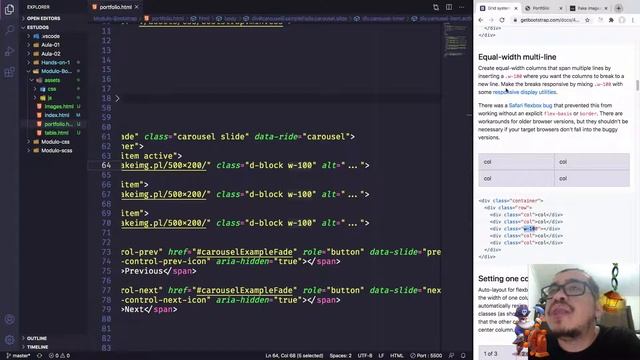The height and width of the screenshot is (360, 640).
Task: Click the feedback icon in status bar
Action: point(451,356)
